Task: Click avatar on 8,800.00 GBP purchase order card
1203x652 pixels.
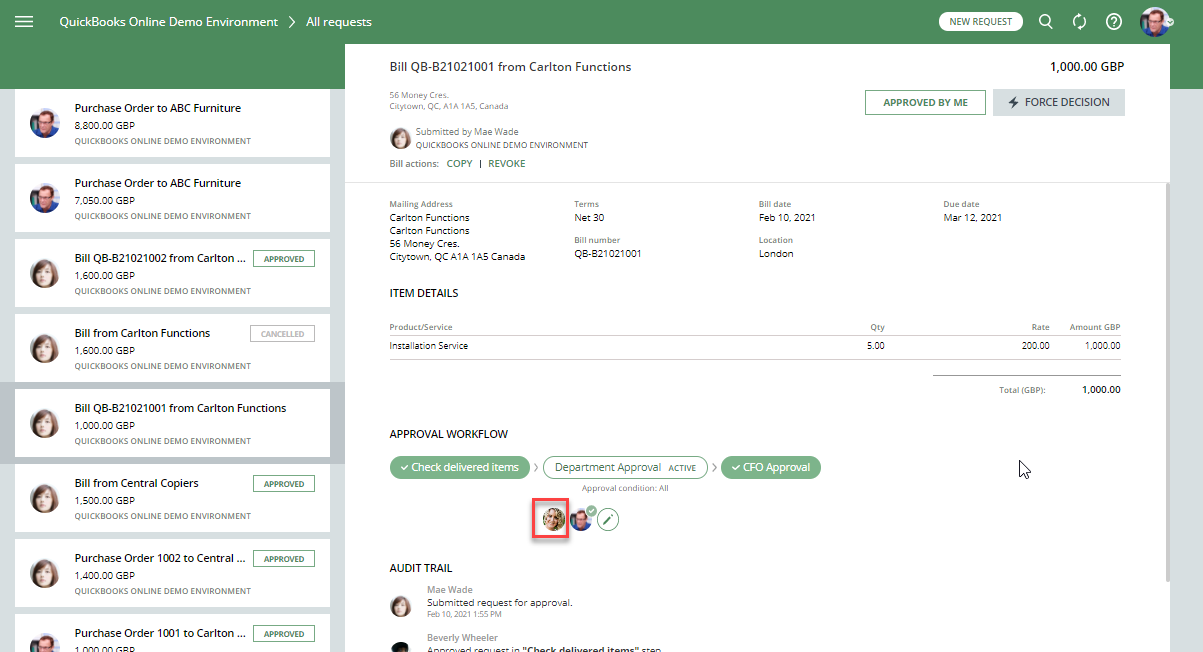Action: (x=44, y=123)
